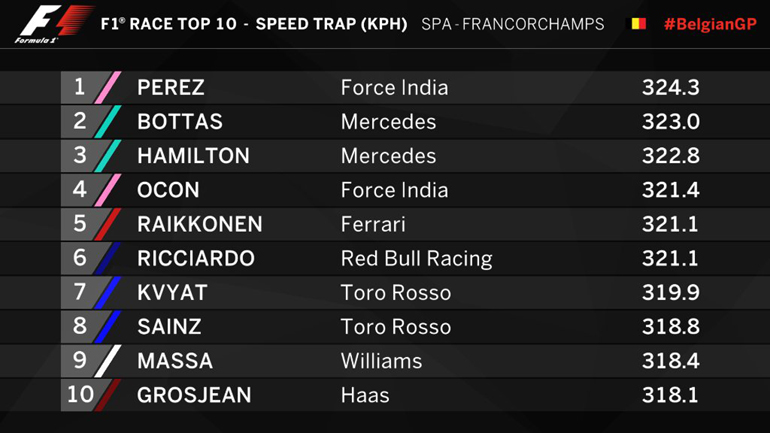Image resolution: width=770 pixels, height=433 pixels.
Task: Click the pink stripe beside Perez
Action: 110,87
